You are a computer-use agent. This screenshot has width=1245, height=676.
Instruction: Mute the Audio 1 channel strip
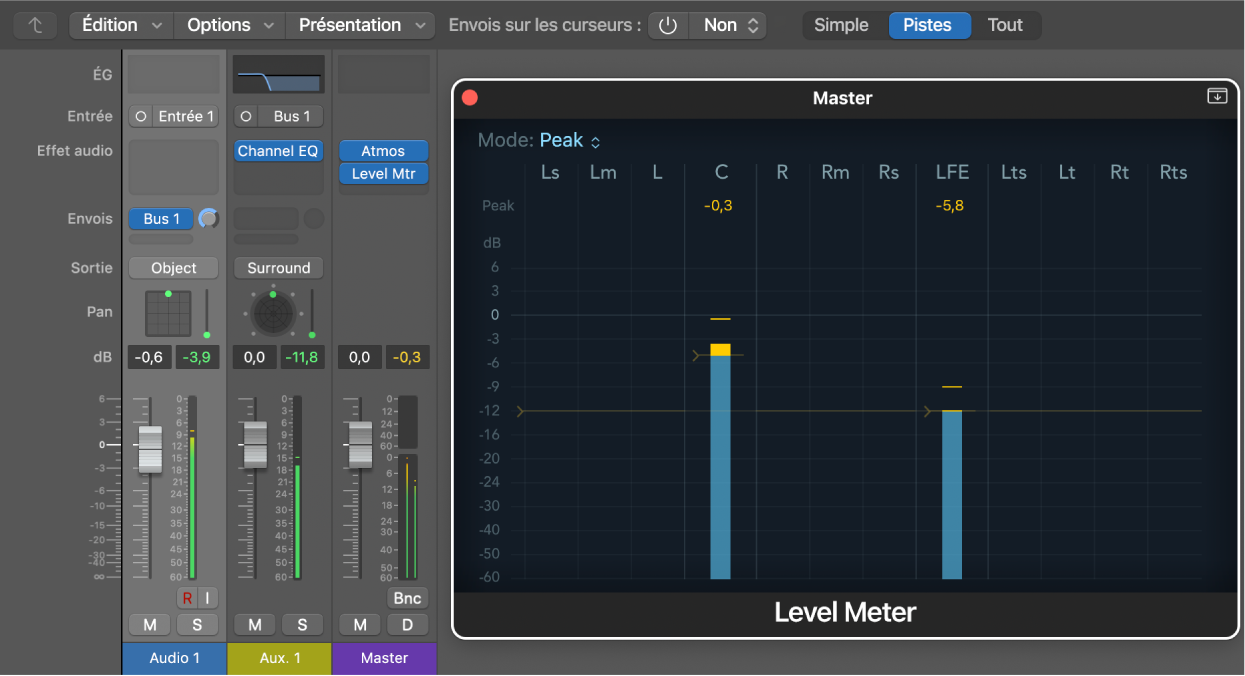click(x=150, y=625)
